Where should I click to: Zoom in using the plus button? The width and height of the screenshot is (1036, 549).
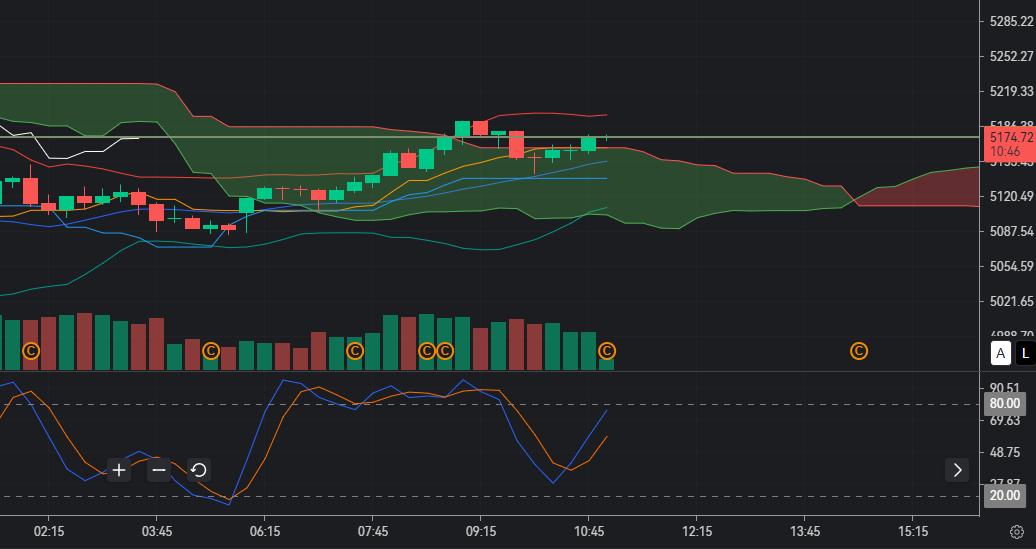[x=119, y=470]
